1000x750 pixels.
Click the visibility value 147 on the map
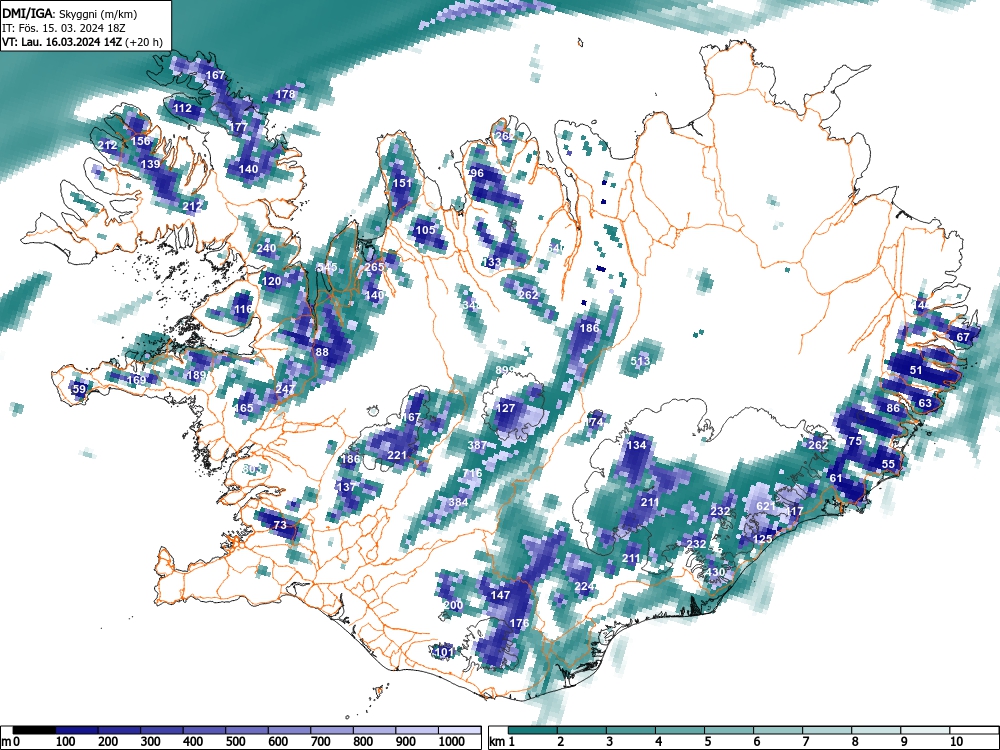[500, 594]
